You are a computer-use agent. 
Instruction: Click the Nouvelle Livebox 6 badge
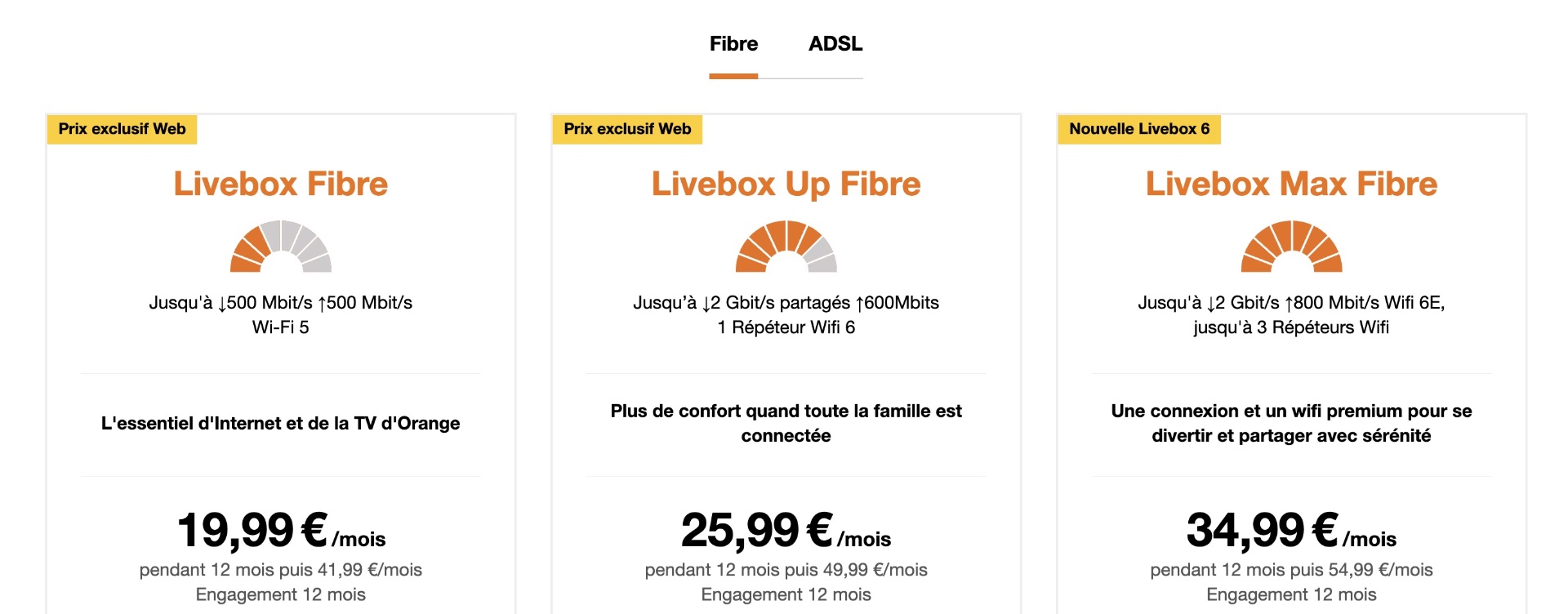coord(1139,129)
